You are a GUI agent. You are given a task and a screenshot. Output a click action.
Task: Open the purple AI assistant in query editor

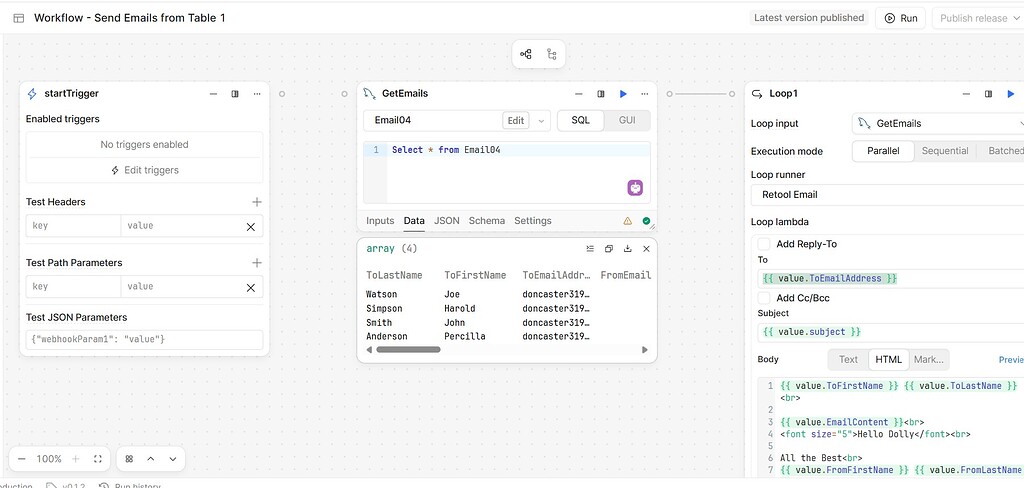635,188
